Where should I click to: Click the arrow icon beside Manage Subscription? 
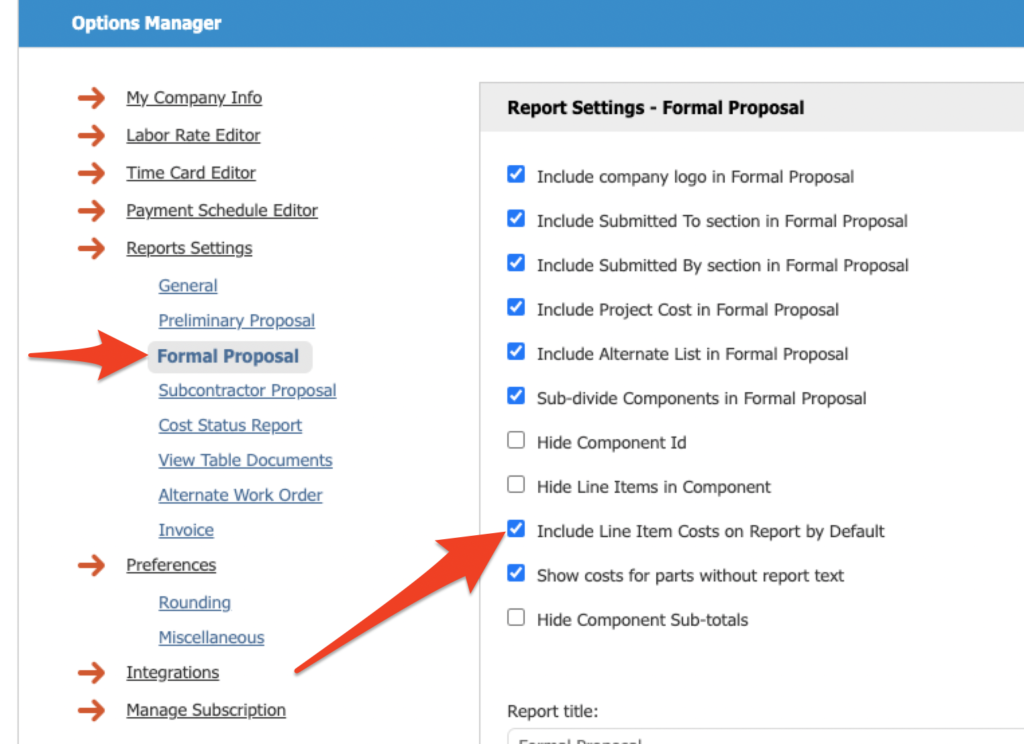click(91, 710)
